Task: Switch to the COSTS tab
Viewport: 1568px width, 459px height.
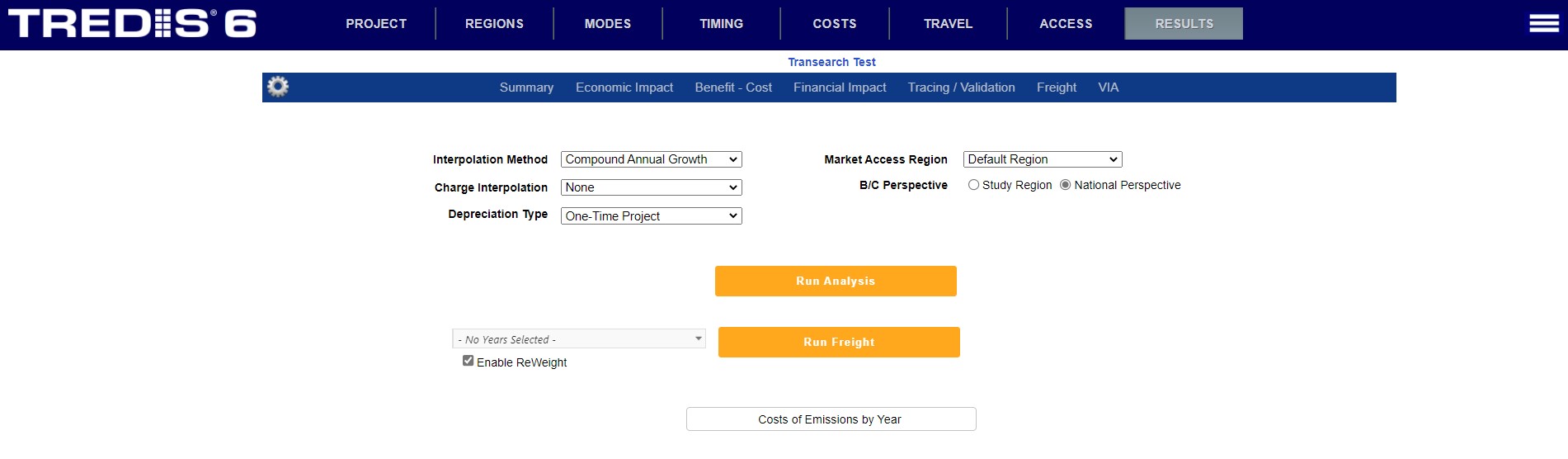Action: tap(834, 24)
